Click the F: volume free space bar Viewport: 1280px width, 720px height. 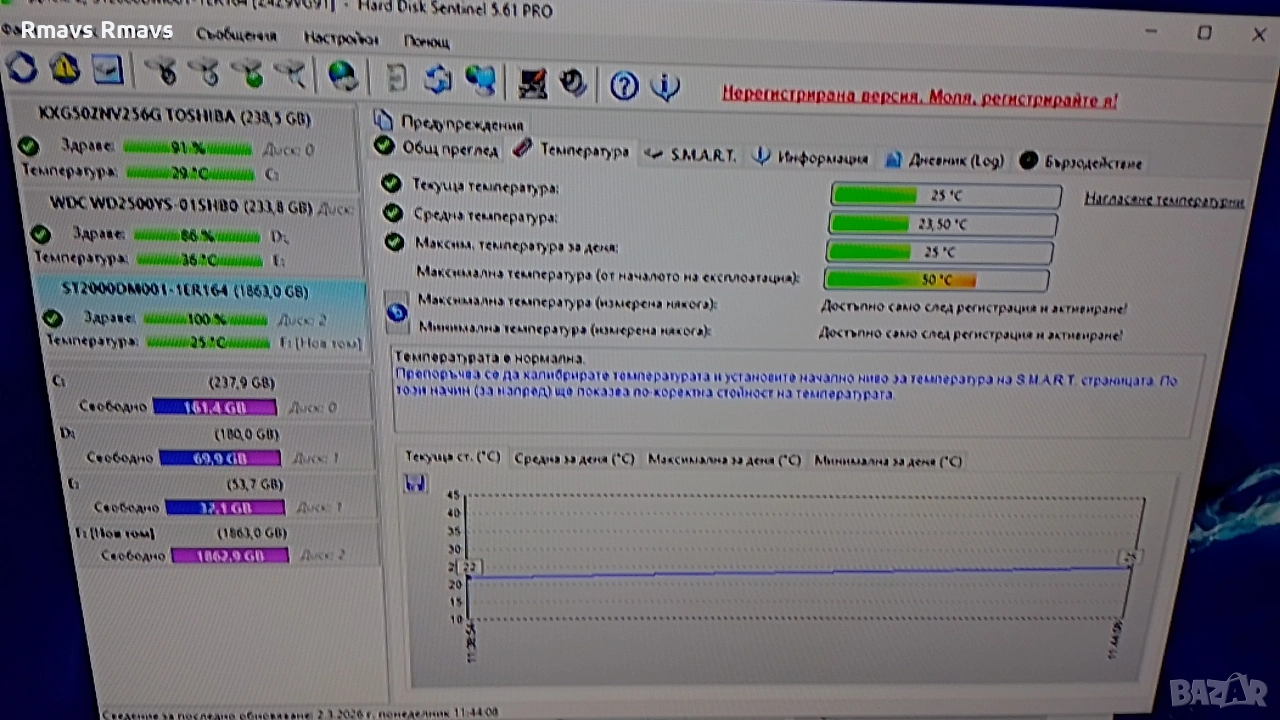[230, 555]
